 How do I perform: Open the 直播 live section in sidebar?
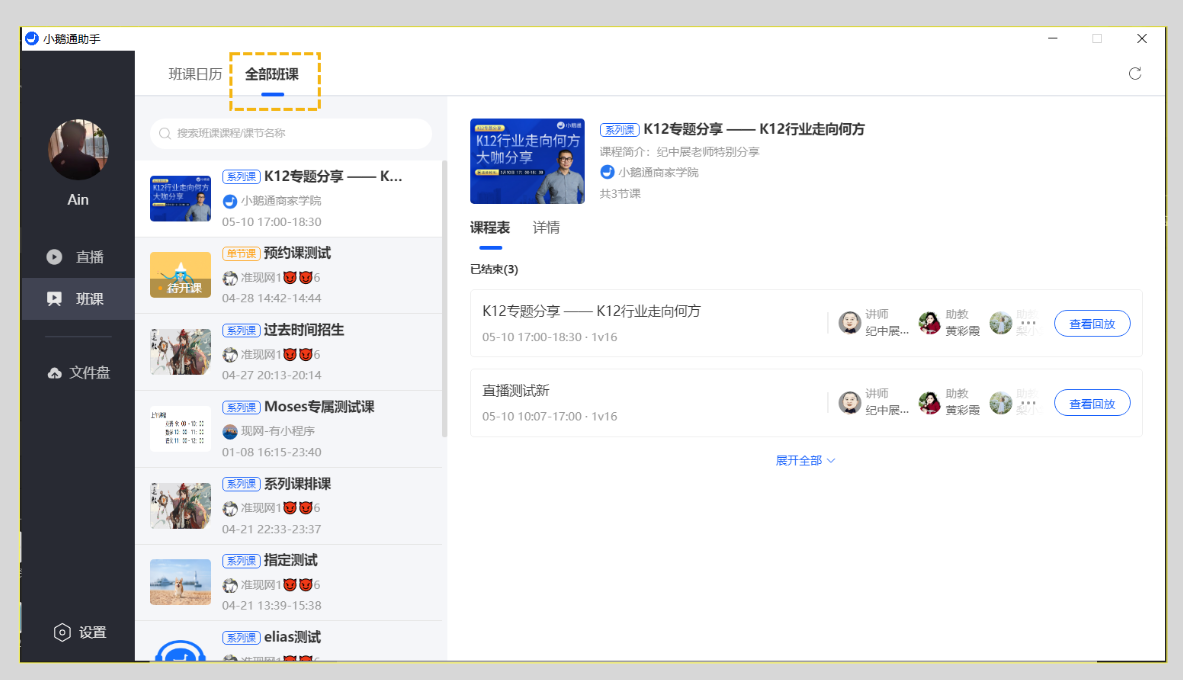[78, 257]
